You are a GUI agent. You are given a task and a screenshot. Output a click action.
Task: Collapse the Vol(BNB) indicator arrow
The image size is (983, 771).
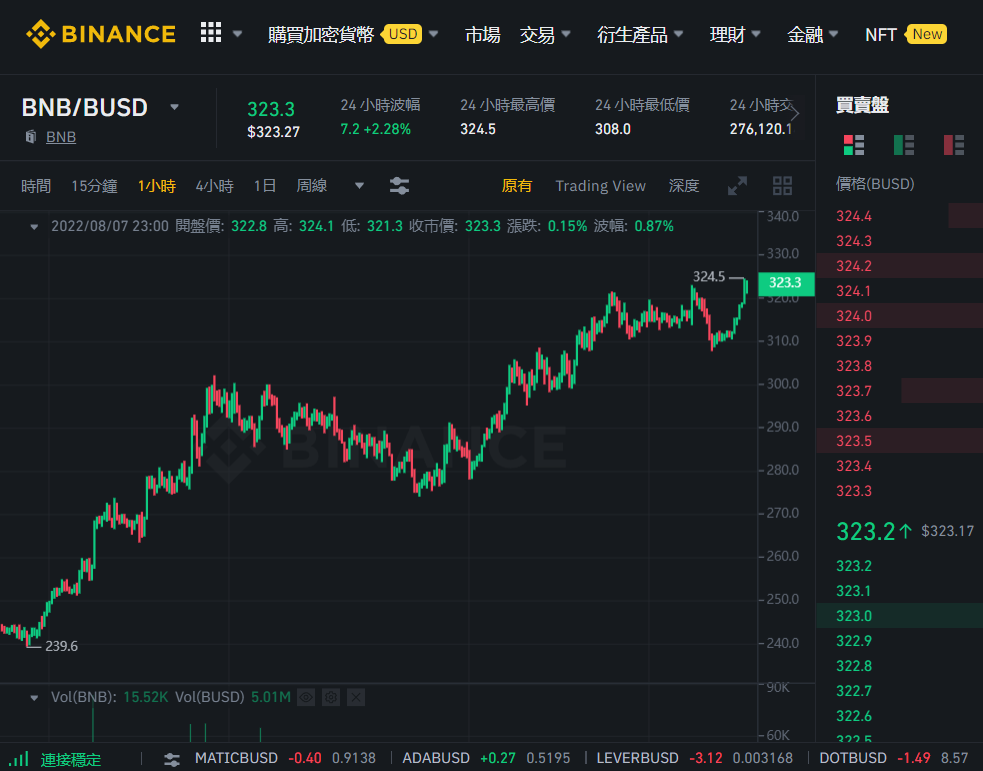pos(34,698)
